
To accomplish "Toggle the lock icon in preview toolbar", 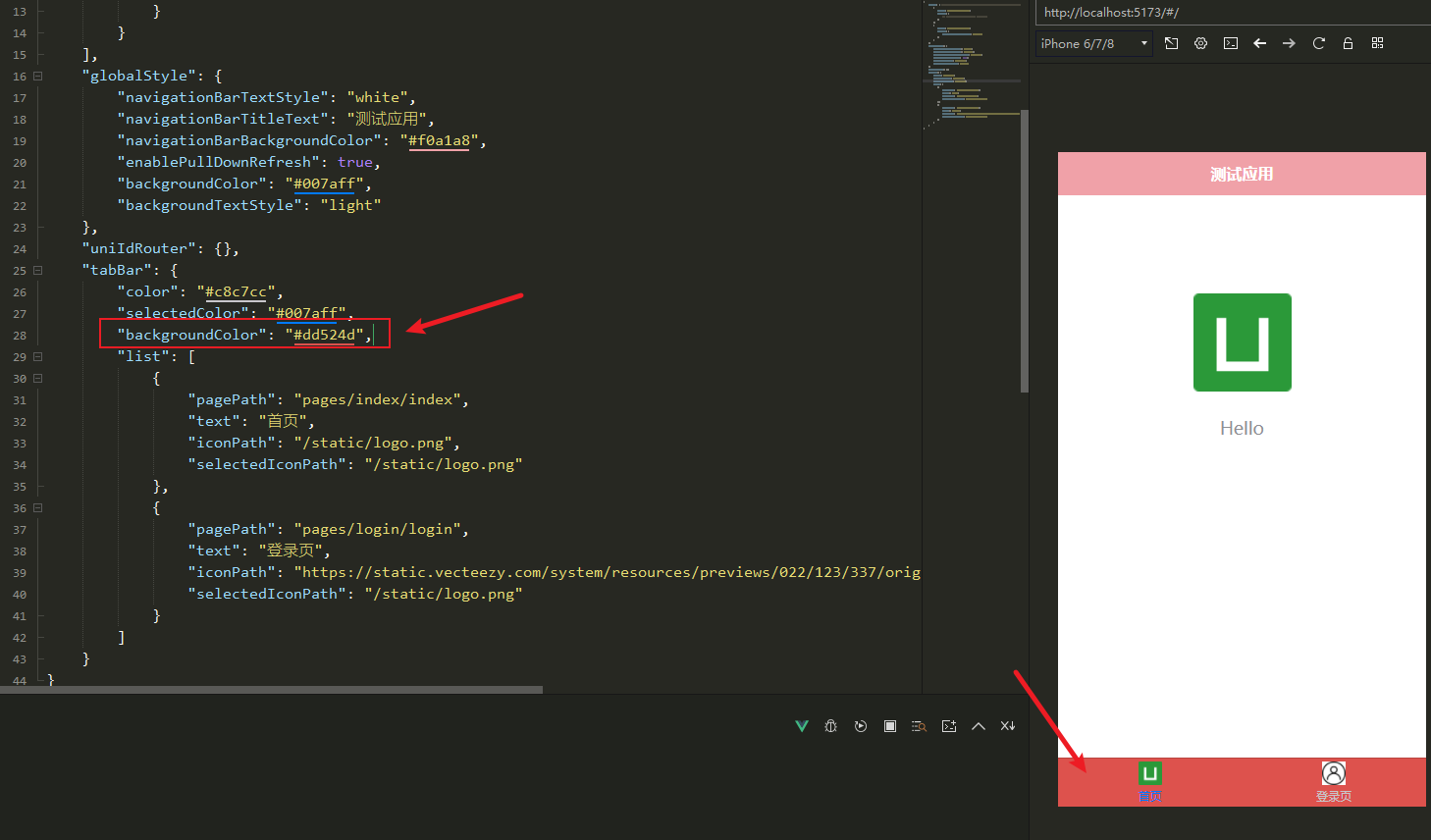I will (1349, 43).
